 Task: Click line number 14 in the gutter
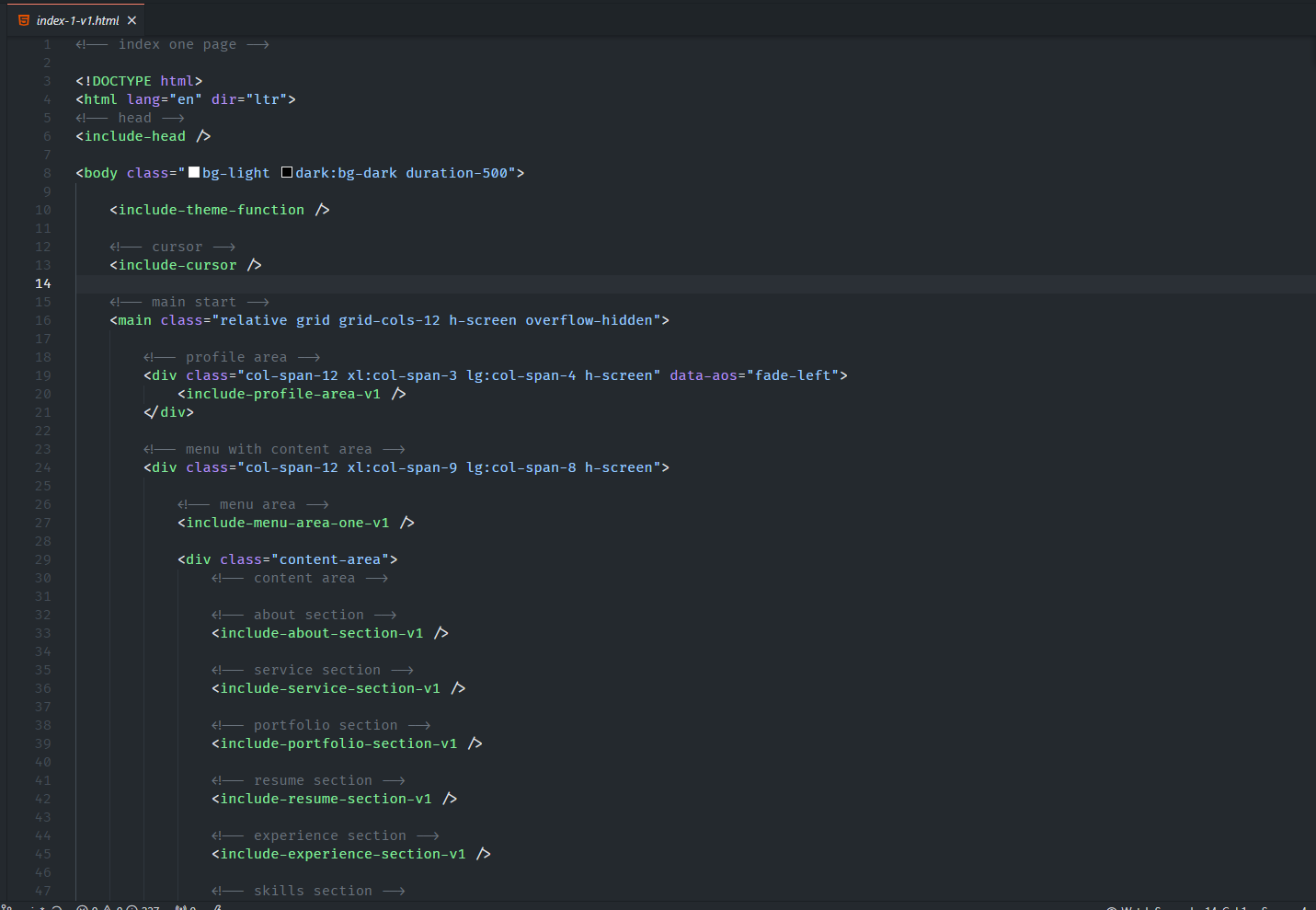pyautogui.click(x=43, y=283)
